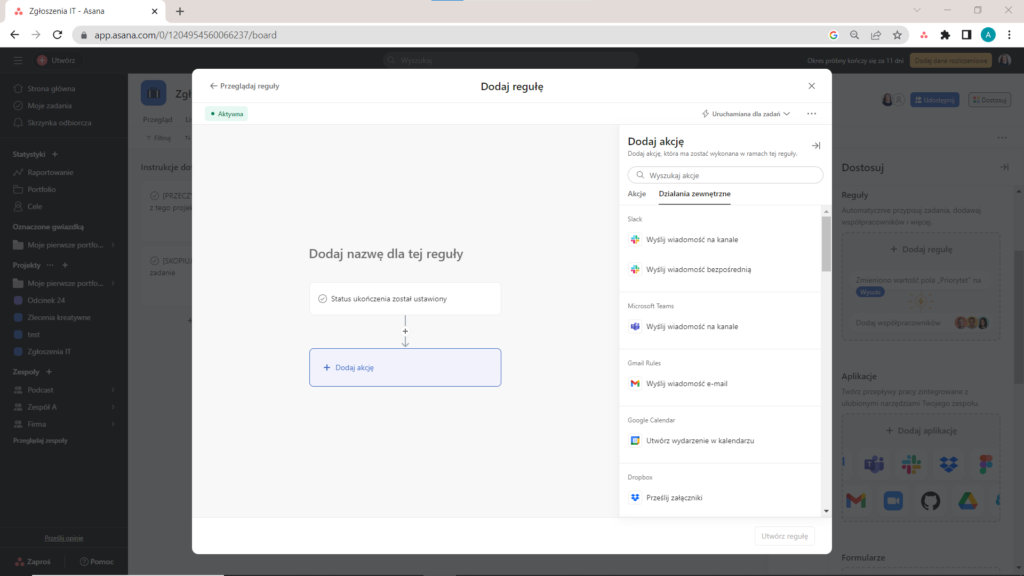Focus the Wyszukaj akcje search field
The height and width of the screenshot is (576, 1024).
[x=725, y=175]
